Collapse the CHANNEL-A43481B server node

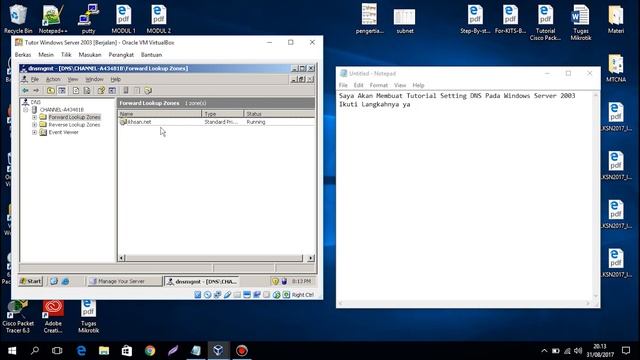click(25, 110)
